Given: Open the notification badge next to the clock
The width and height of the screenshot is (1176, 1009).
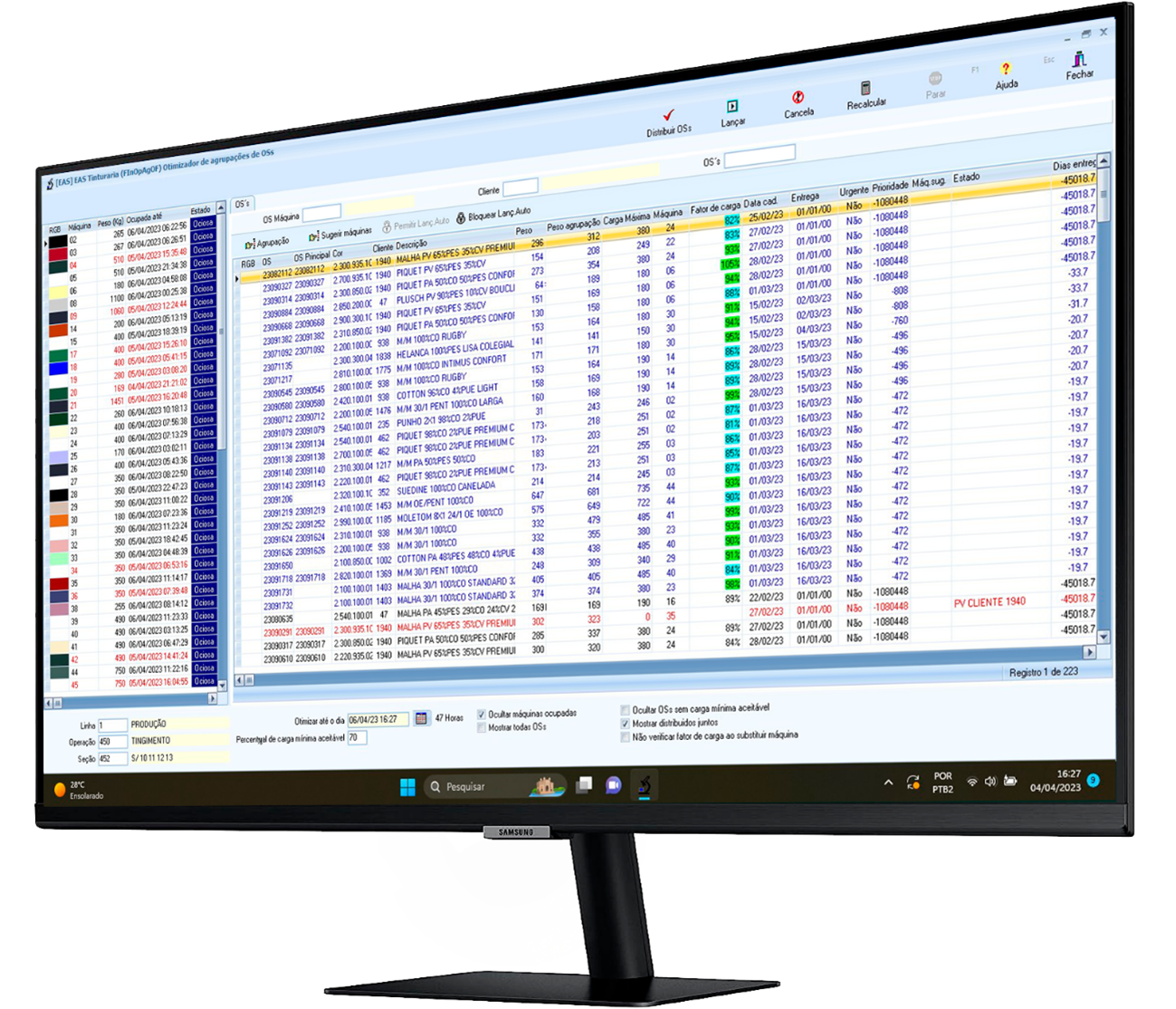Looking at the screenshot, I should click(x=1093, y=780).
